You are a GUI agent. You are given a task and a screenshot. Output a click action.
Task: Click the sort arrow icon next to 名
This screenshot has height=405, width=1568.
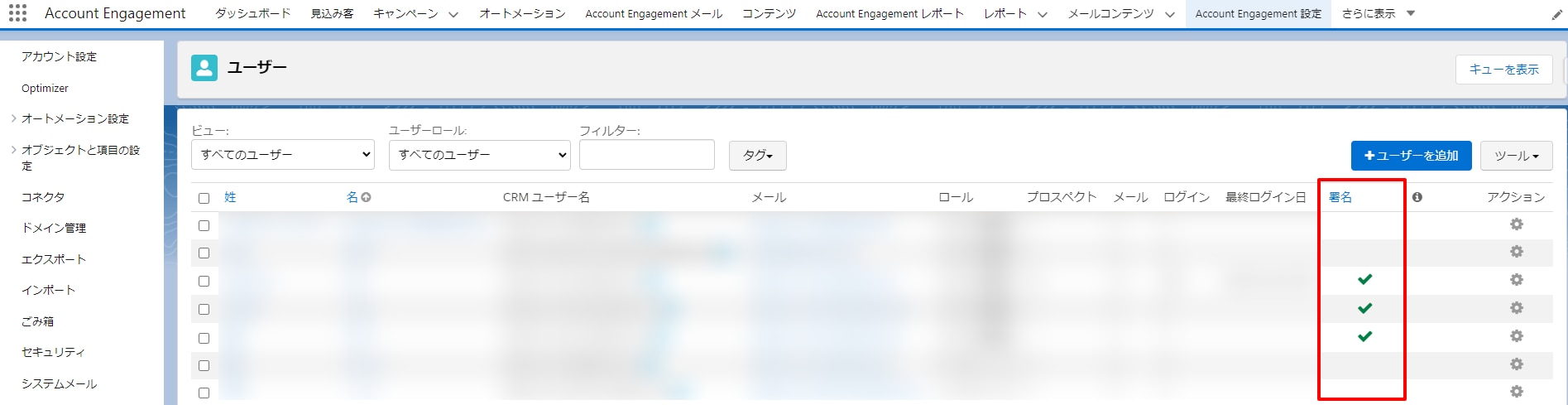click(x=366, y=197)
